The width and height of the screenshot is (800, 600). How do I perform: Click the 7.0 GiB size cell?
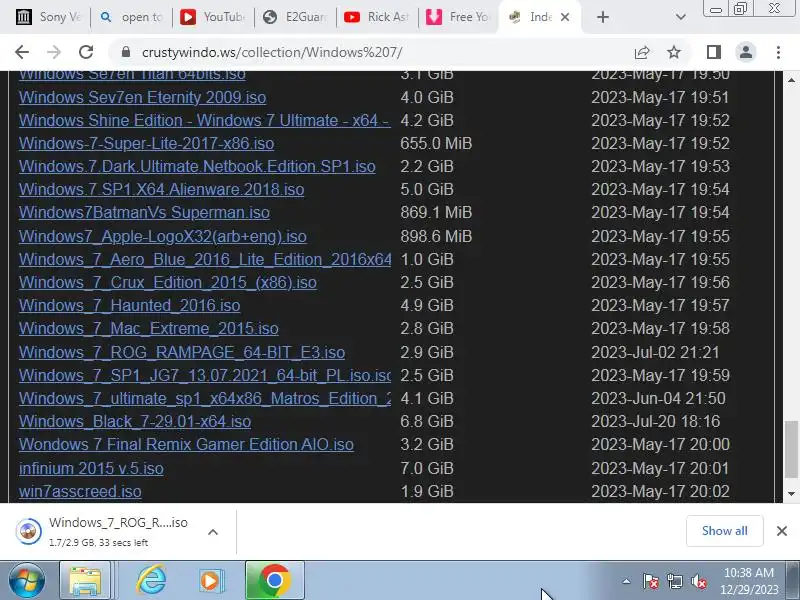(x=427, y=468)
